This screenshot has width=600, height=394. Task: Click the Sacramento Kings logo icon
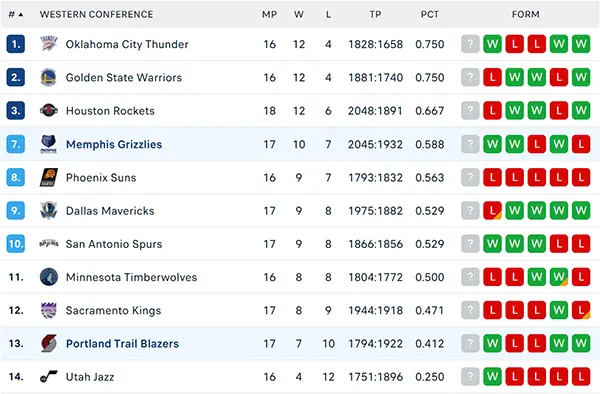tap(49, 310)
